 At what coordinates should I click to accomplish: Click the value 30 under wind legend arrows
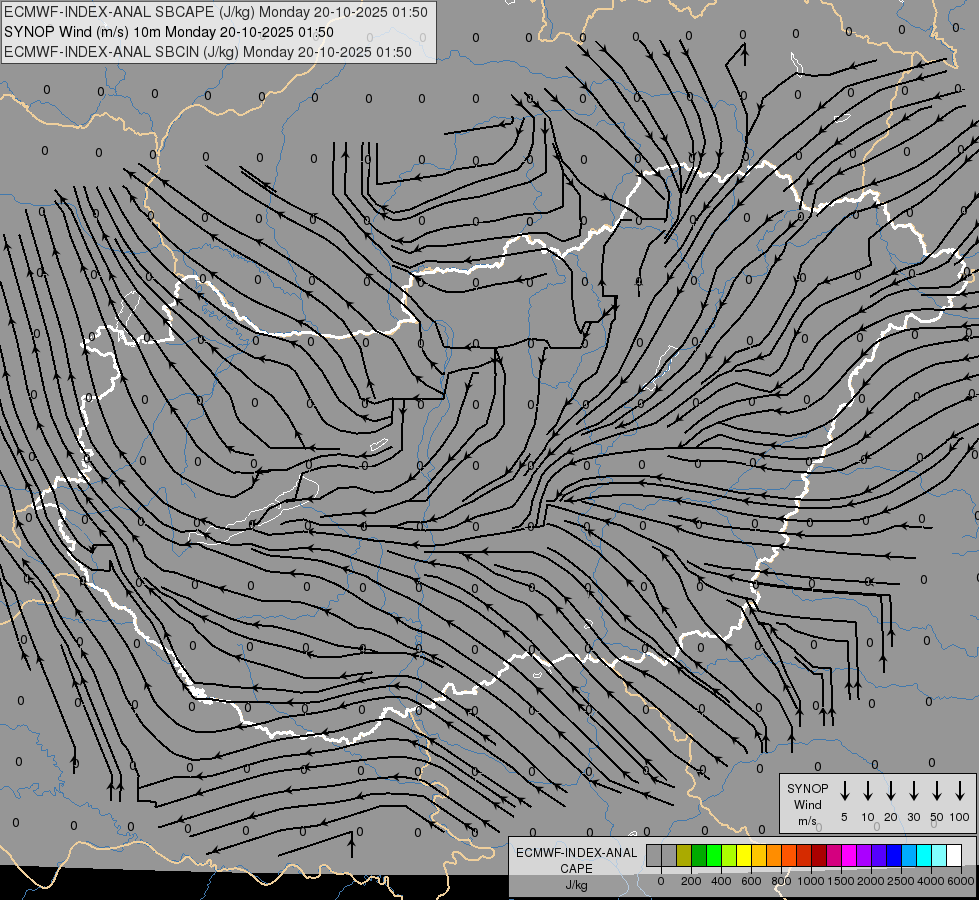[x=913, y=817]
